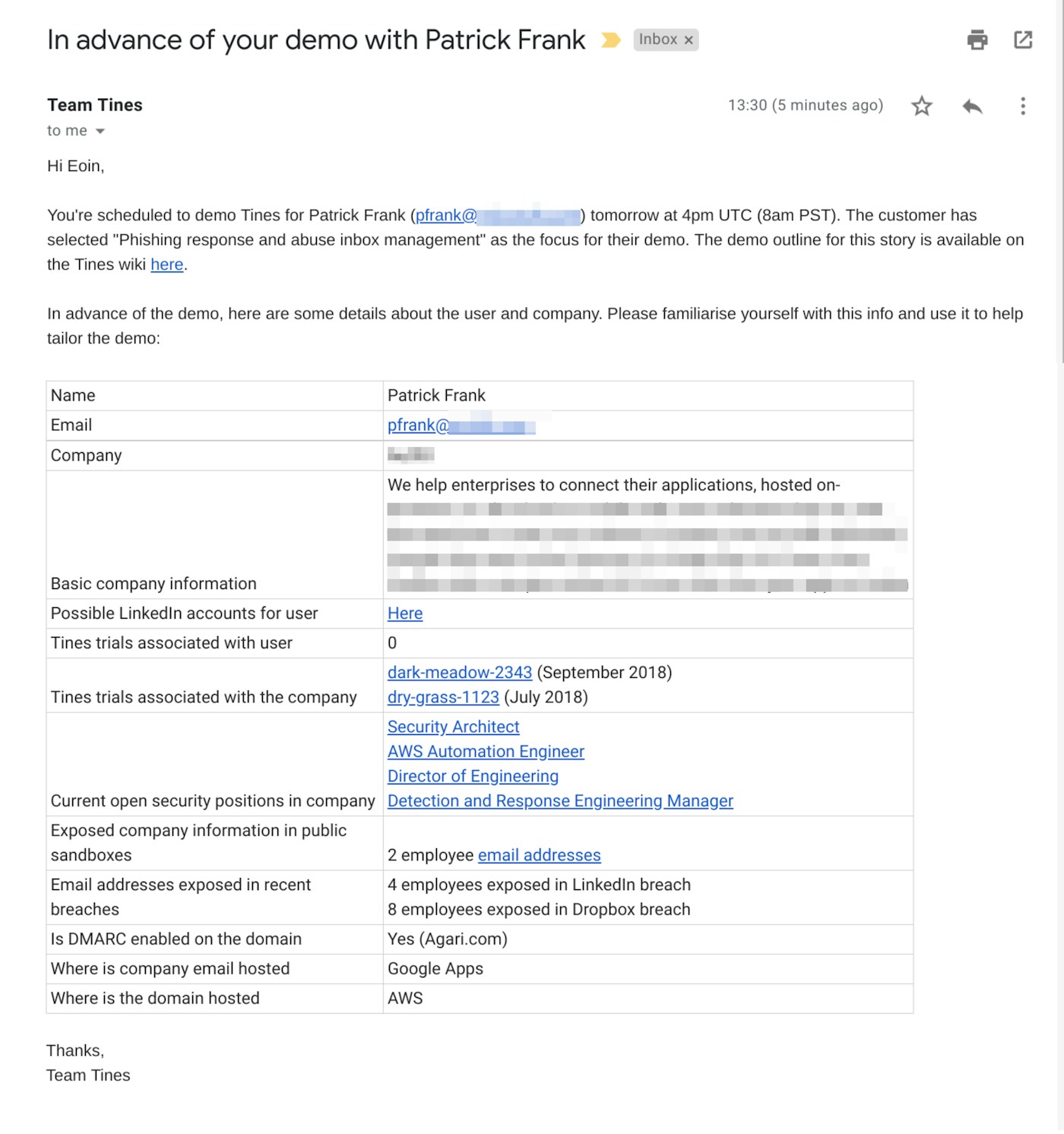Open the dry-grass-1123 trial link

[443, 697]
